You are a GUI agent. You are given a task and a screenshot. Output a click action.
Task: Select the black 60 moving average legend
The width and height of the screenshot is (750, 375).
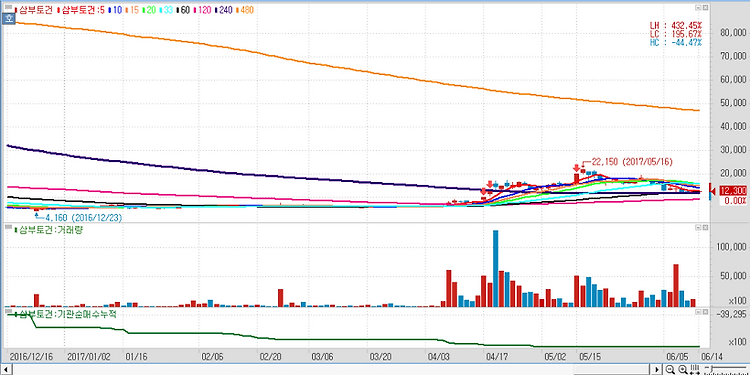pyautogui.click(x=184, y=10)
